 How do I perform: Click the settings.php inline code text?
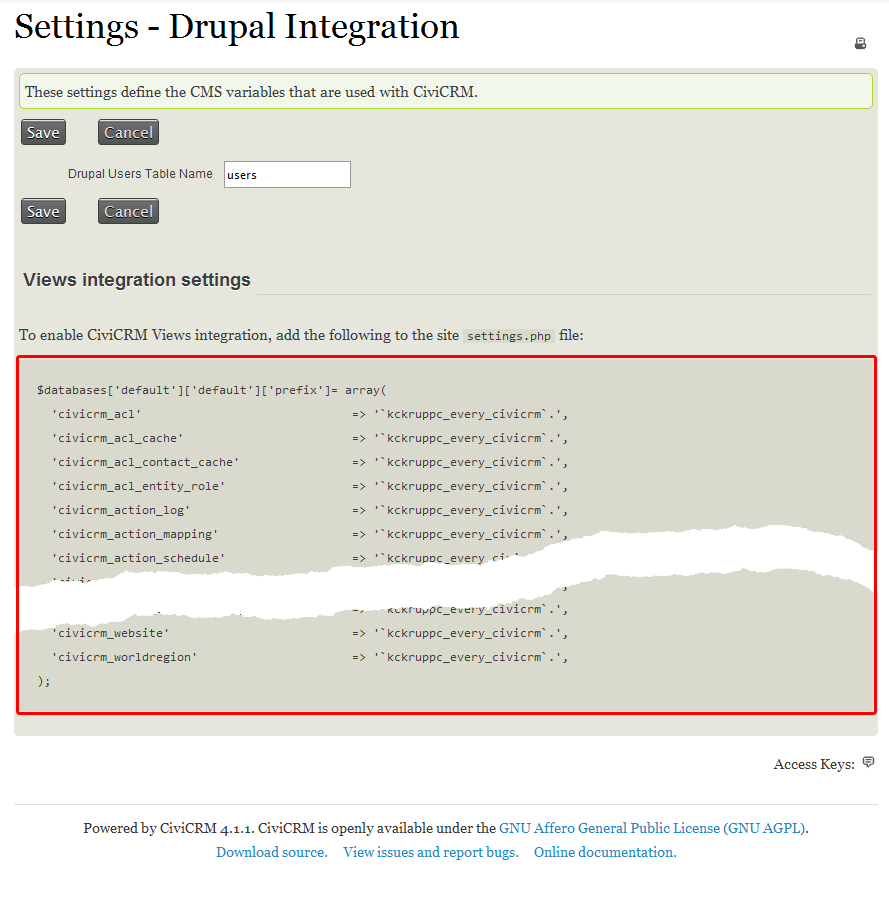click(509, 336)
